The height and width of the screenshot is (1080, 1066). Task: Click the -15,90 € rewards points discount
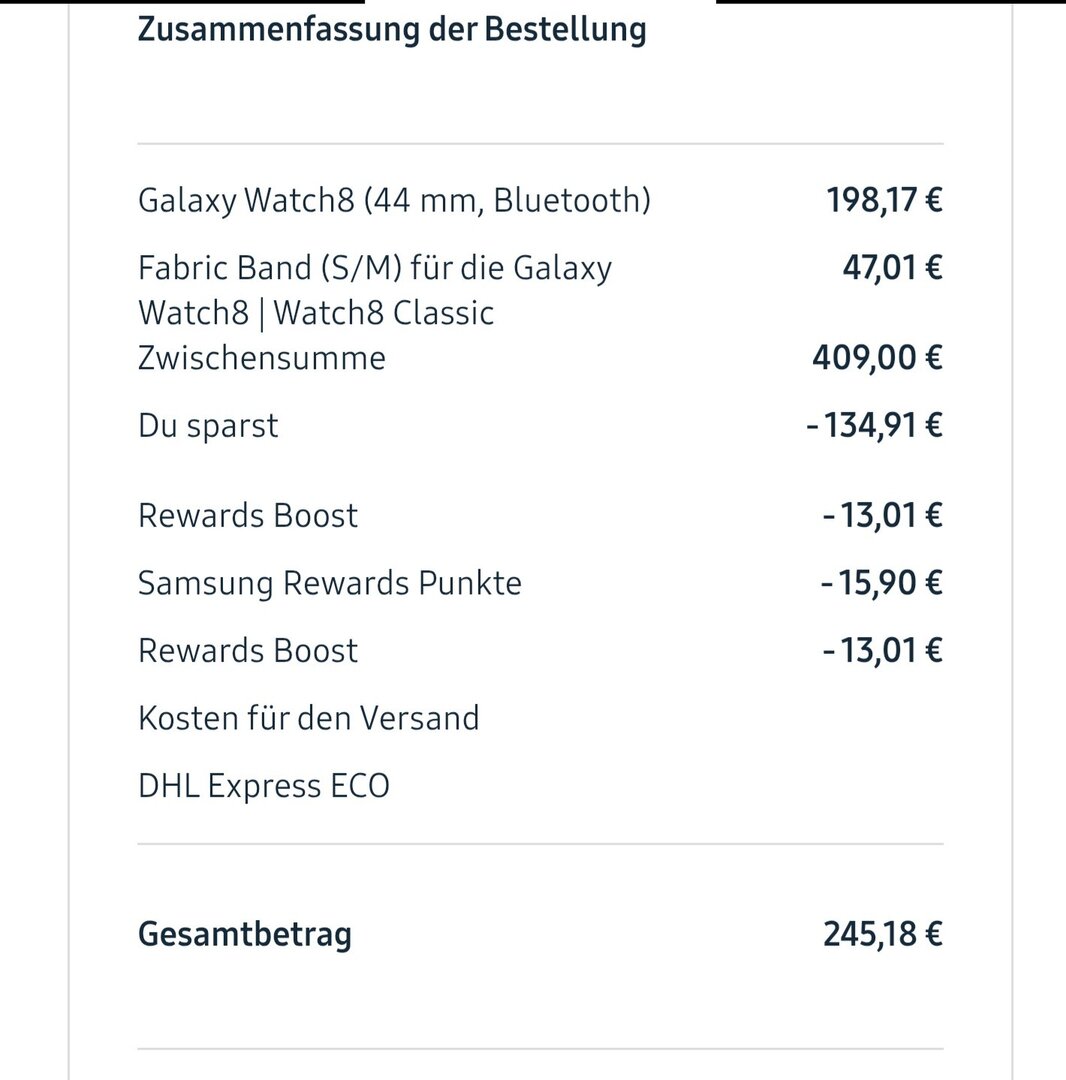click(881, 583)
